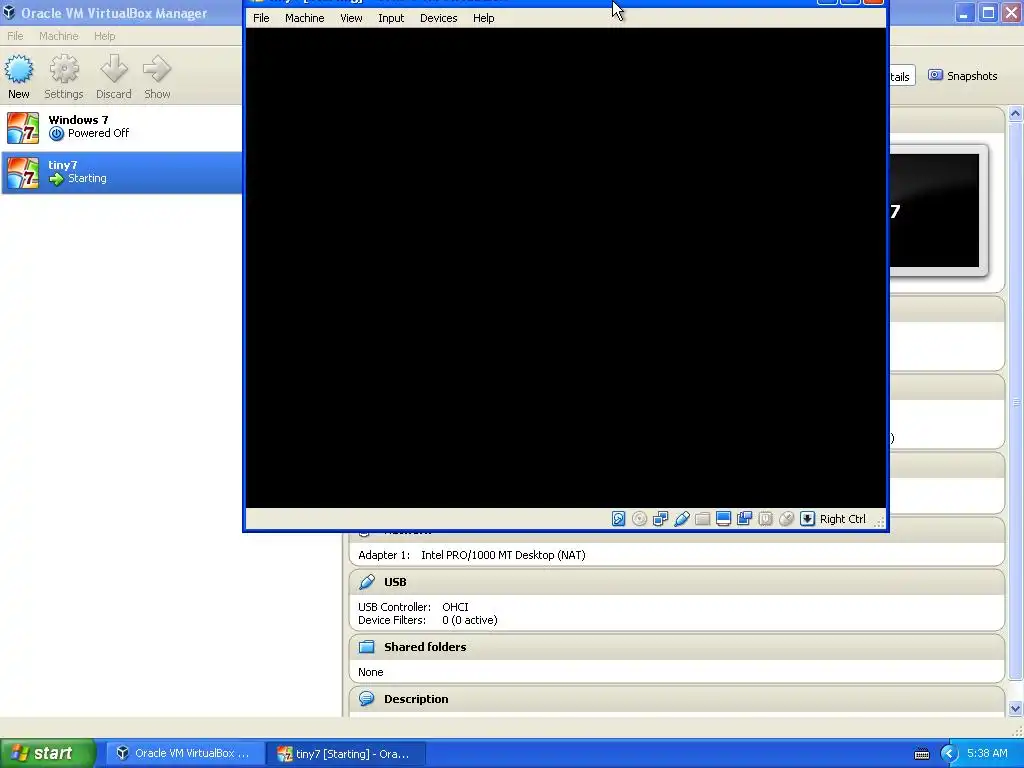This screenshot has width=1024, height=768.
Task: Open the Help menu in tiny7 window
Action: (484, 18)
